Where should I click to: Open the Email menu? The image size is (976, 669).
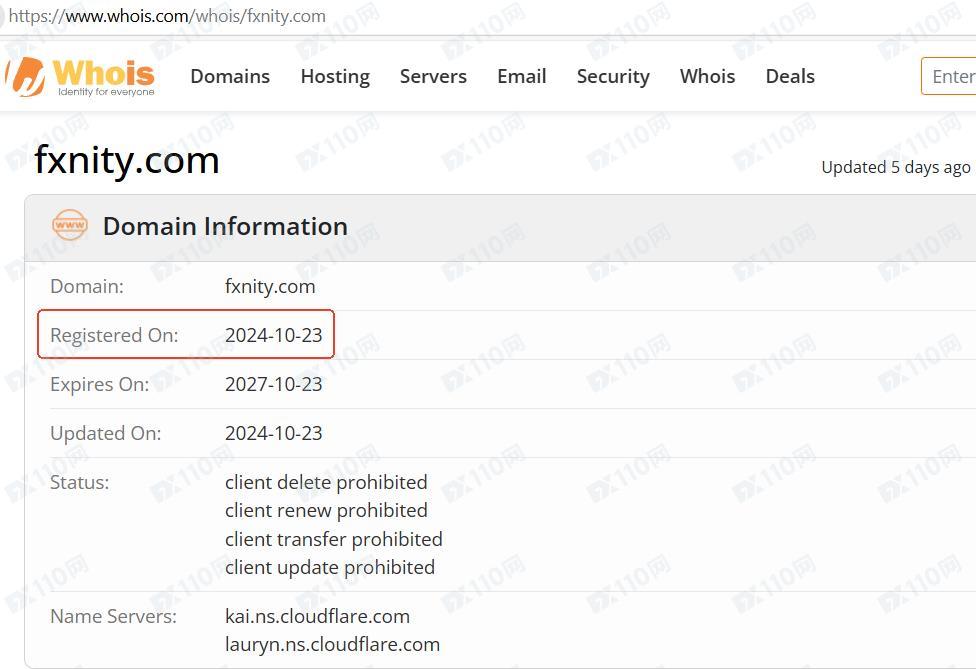coord(522,76)
